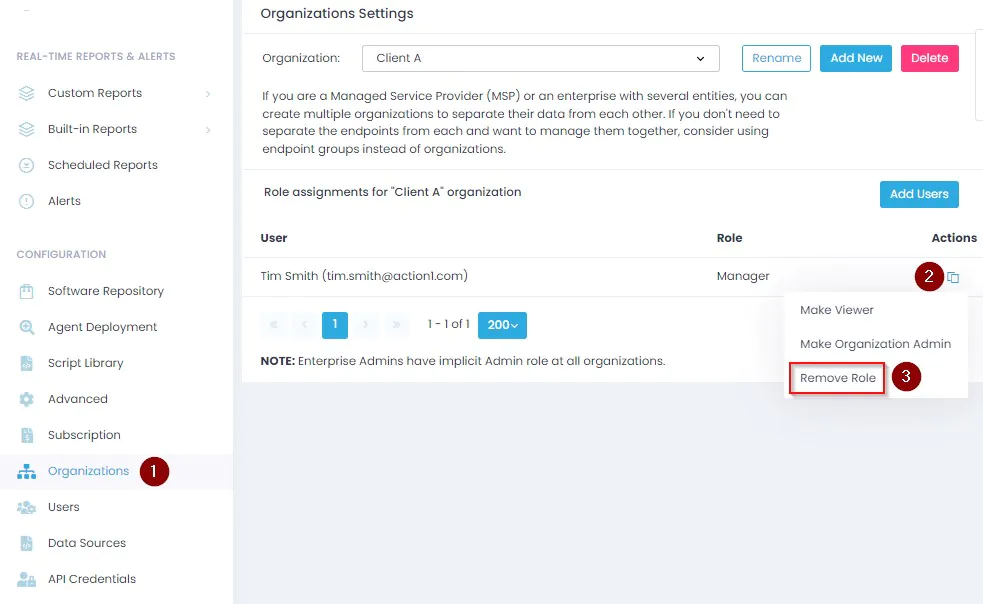Screen dimensions: 983x604
Task: Click the Advanced gear icon
Action: tap(26, 400)
